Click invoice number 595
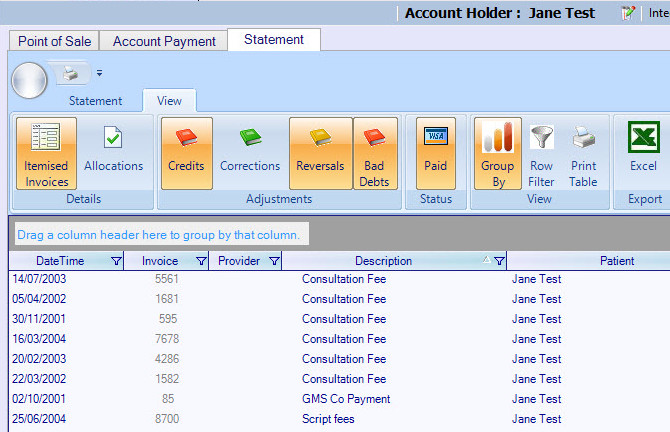Image resolution: width=670 pixels, height=432 pixels. pos(168,319)
